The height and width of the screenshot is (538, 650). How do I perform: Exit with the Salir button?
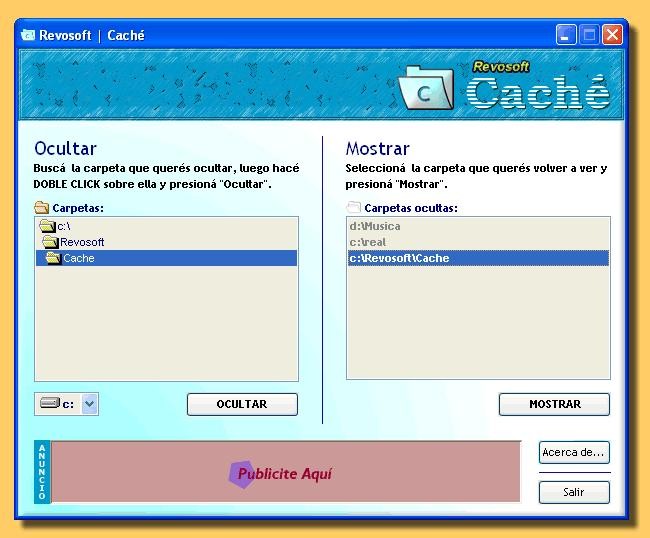574,492
